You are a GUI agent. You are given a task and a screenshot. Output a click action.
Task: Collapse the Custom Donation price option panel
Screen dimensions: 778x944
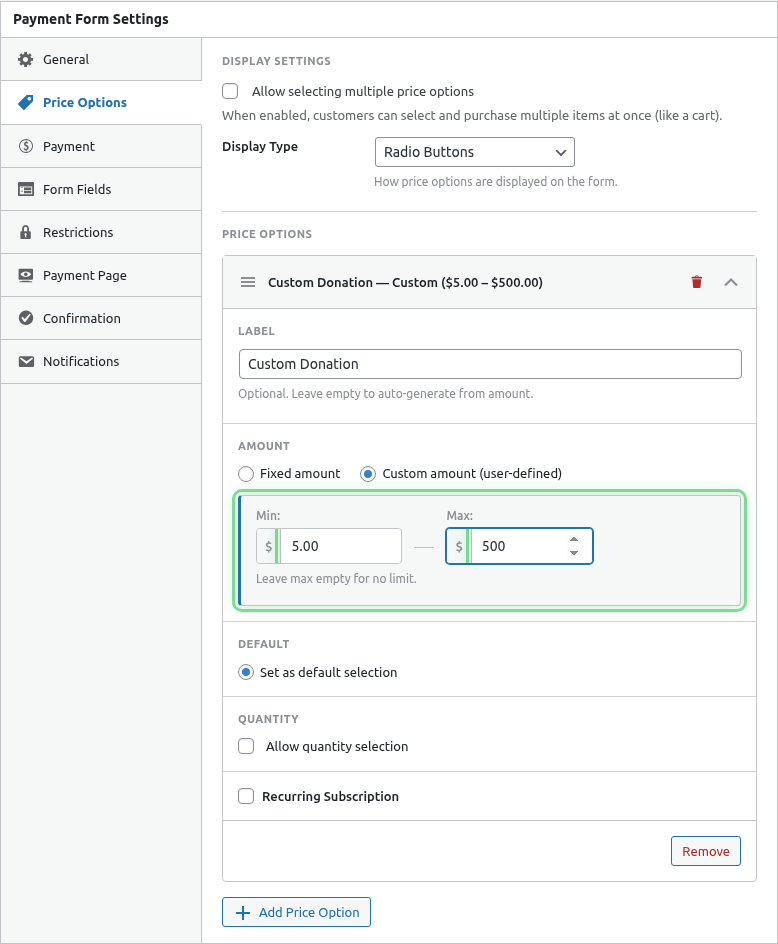click(x=731, y=282)
